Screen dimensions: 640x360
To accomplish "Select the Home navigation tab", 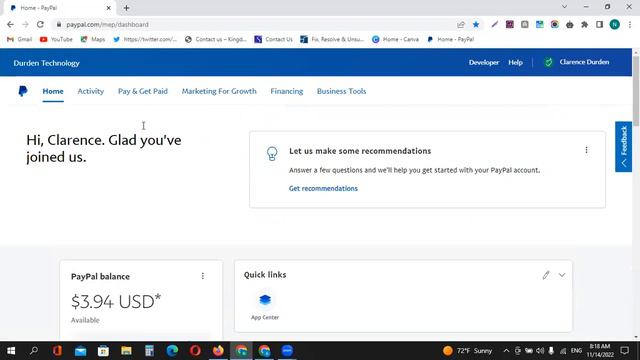I will click(x=53, y=91).
